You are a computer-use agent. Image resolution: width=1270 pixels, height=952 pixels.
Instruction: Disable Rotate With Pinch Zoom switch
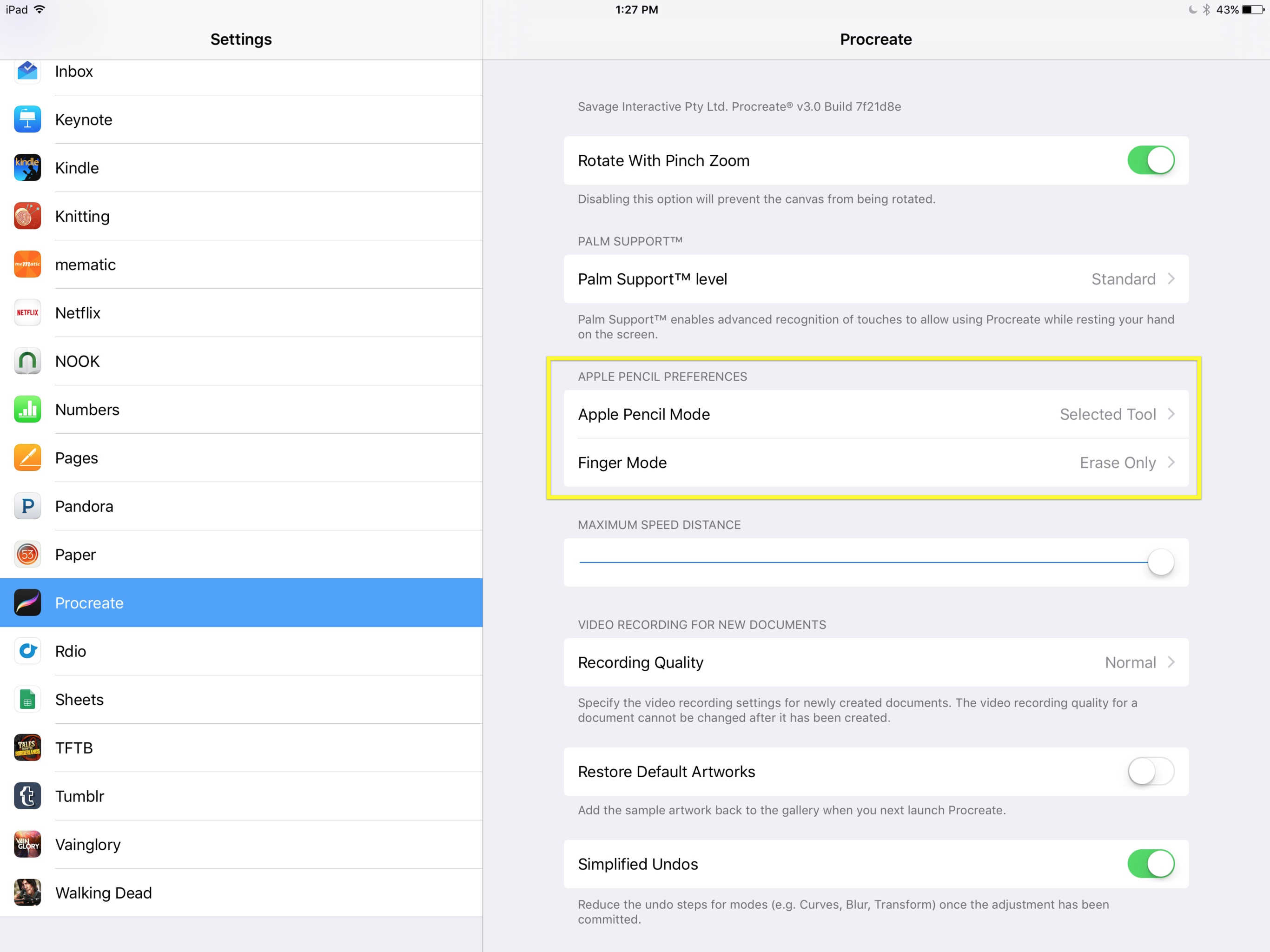[1150, 160]
